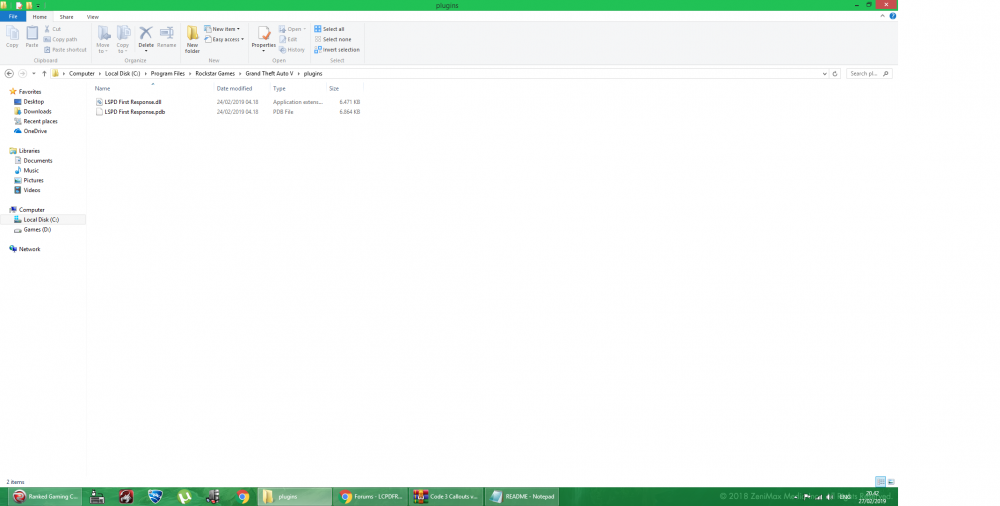Click the Up one level arrow

pyautogui.click(x=44, y=73)
